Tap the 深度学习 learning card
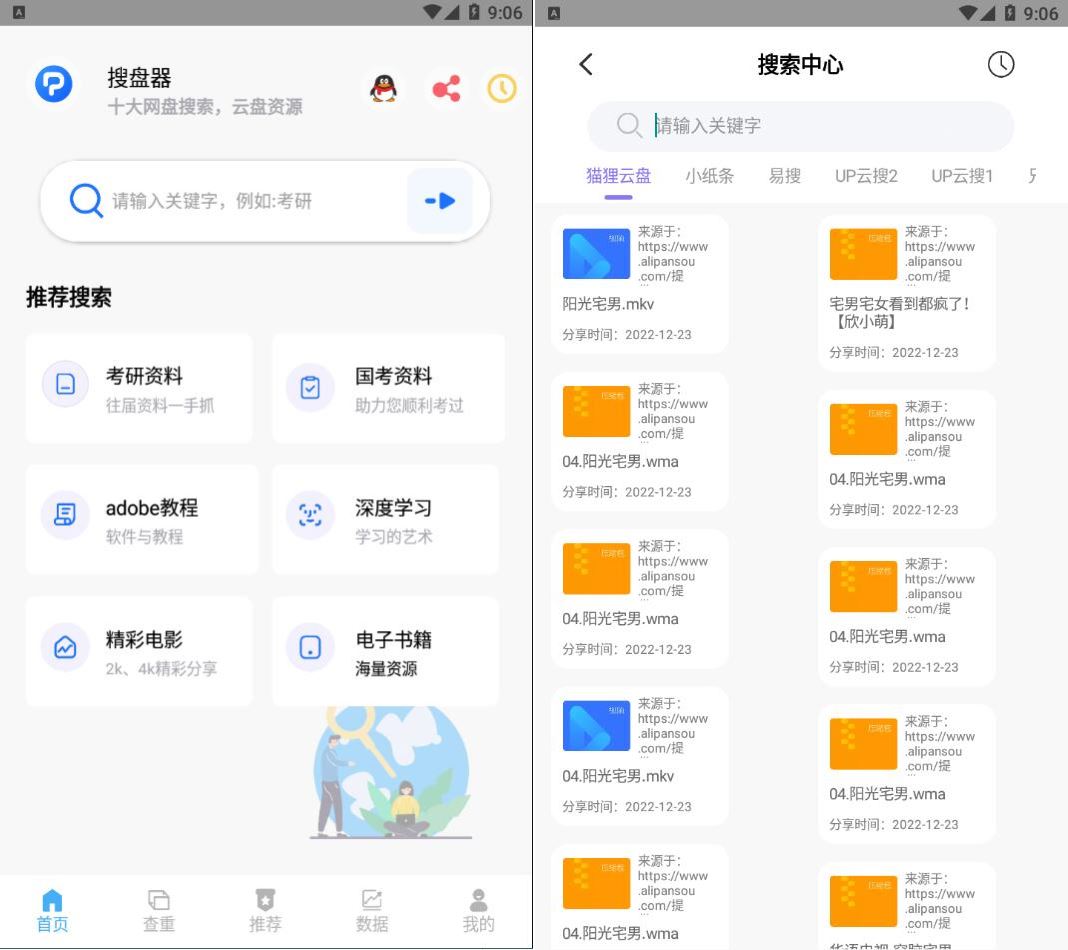The height and width of the screenshot is (950, 1068). (385, 519)
